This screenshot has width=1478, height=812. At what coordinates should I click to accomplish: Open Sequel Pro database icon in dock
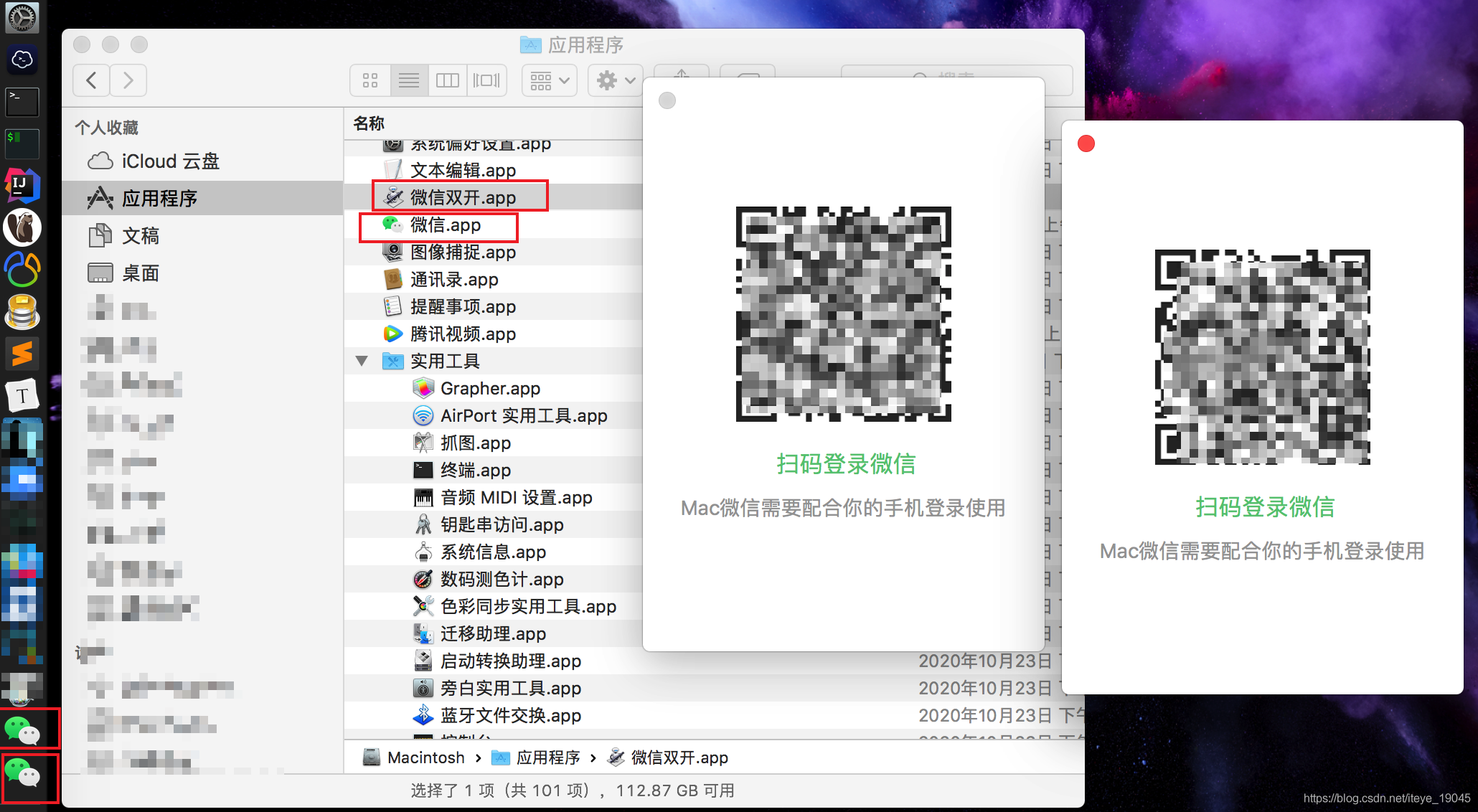pos(22,311)
